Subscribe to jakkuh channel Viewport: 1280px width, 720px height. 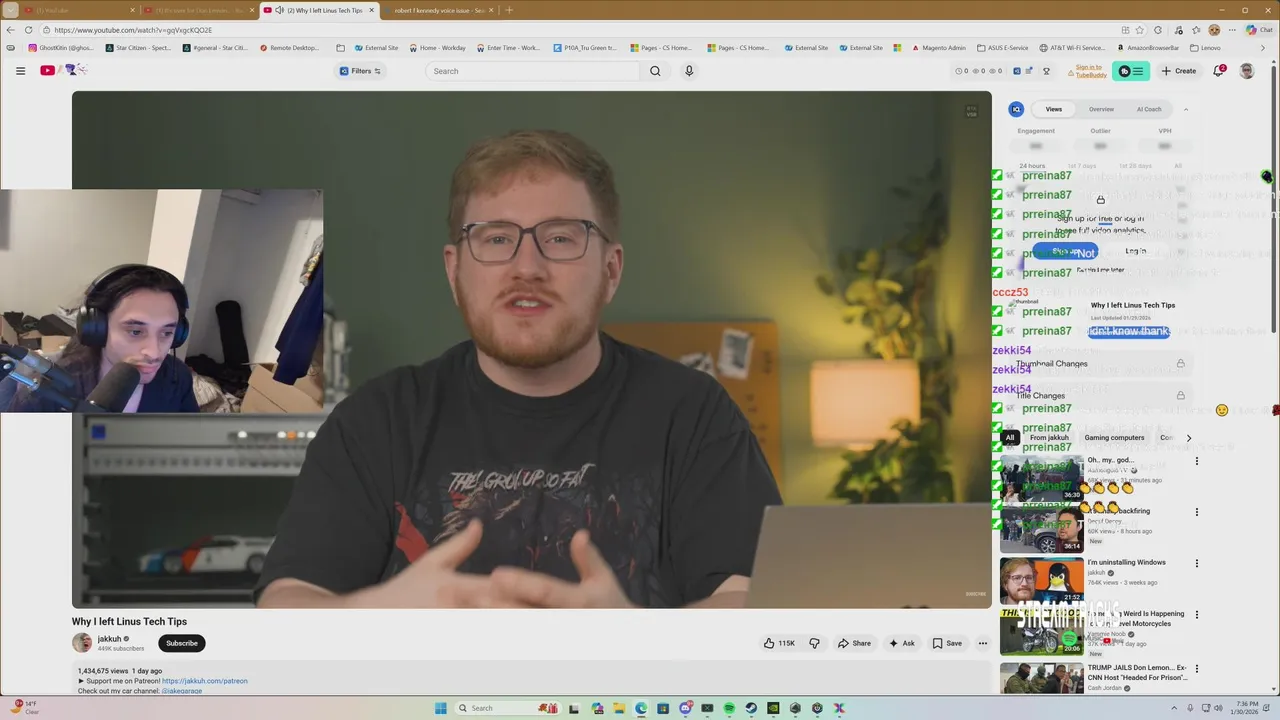click(181, 643)
